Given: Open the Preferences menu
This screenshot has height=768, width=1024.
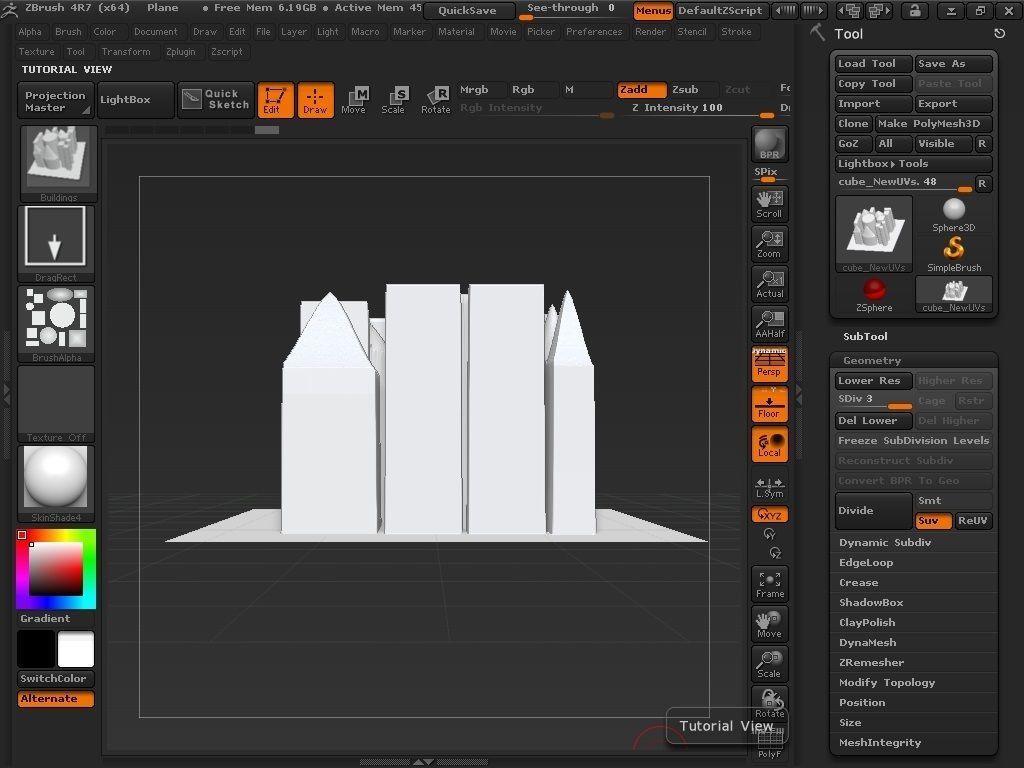Looking at the screenshot, I should 594,31.
